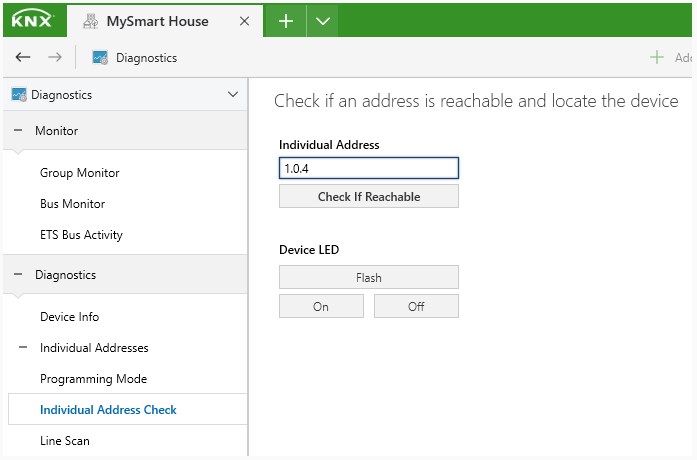
Task: Click the MySmart House project icon
Action: (90, 21)
